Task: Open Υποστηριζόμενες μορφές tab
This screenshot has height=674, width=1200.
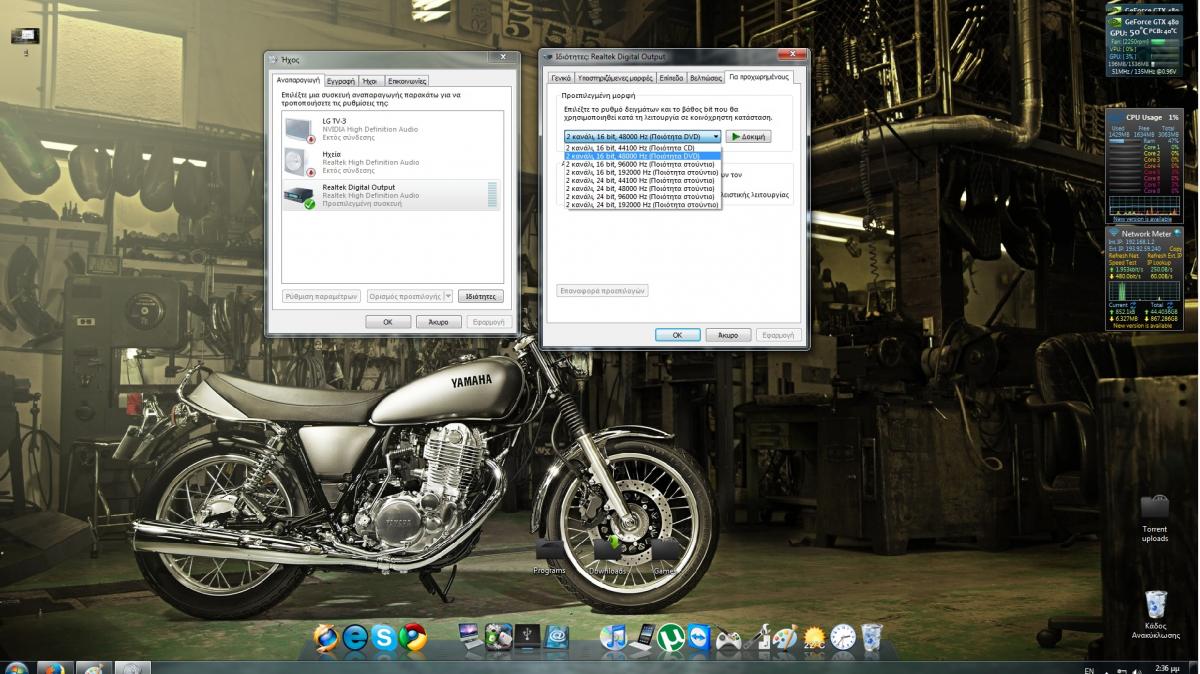Action: point(615,77)
